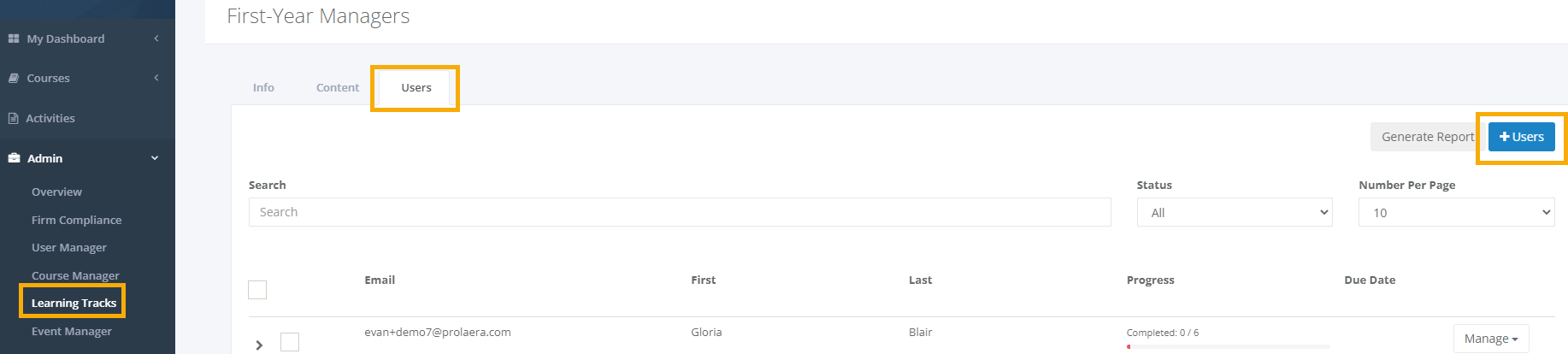Click the Activities document icon

click(x=14, y=118)
